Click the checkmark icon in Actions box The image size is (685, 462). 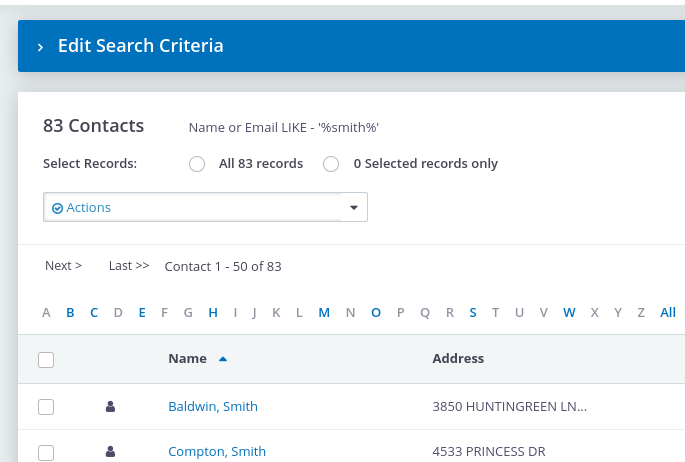57,208
